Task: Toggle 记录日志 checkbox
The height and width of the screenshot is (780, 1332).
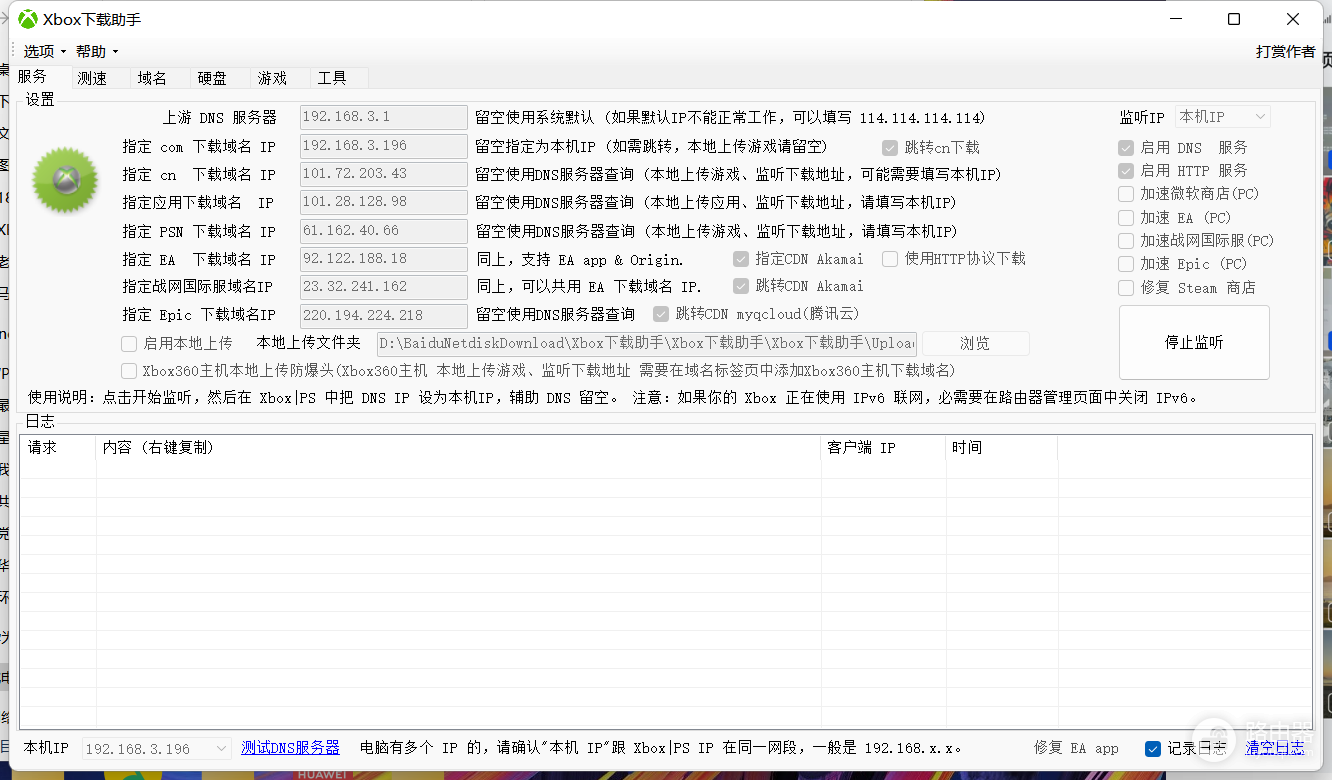Action: click(1152, 748)
